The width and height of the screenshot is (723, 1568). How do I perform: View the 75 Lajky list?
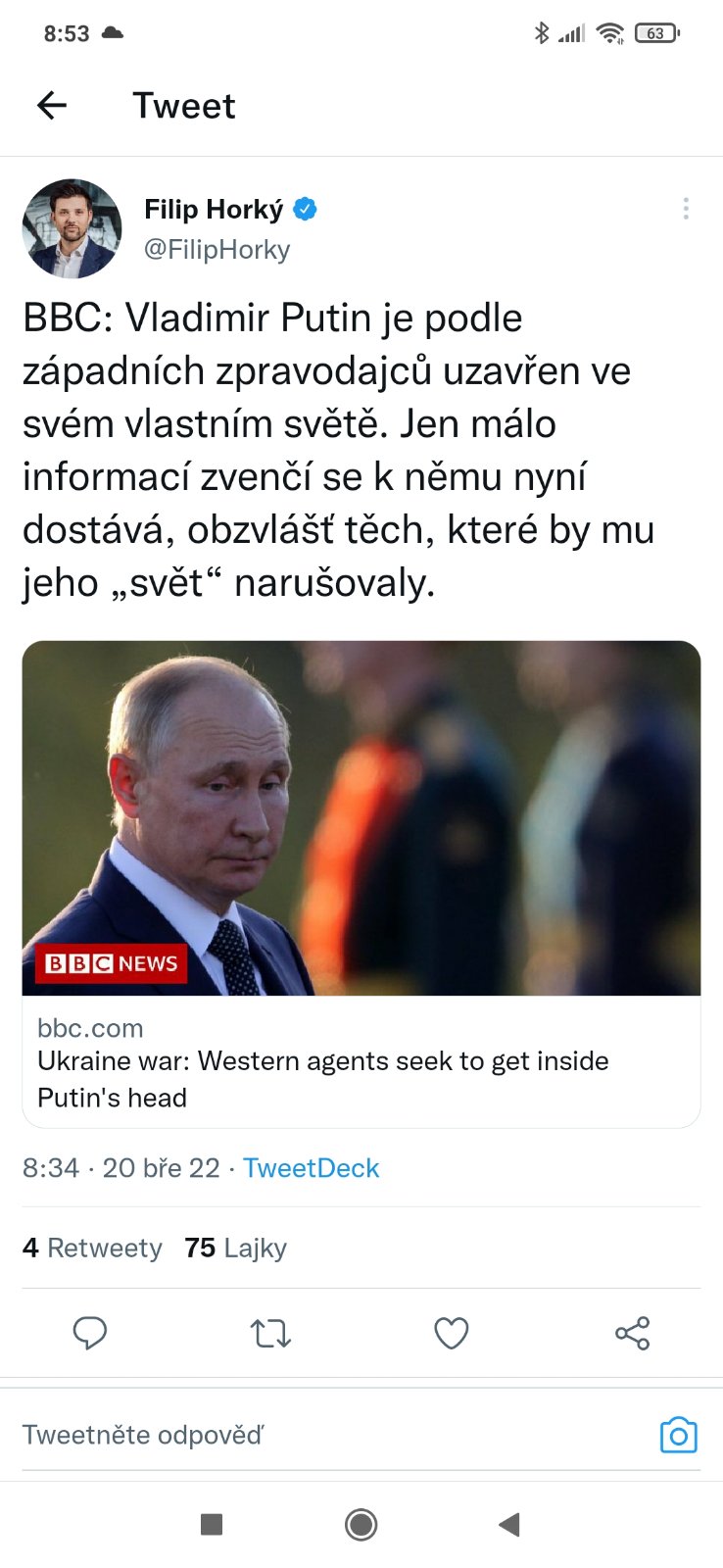click(235, 1248)
